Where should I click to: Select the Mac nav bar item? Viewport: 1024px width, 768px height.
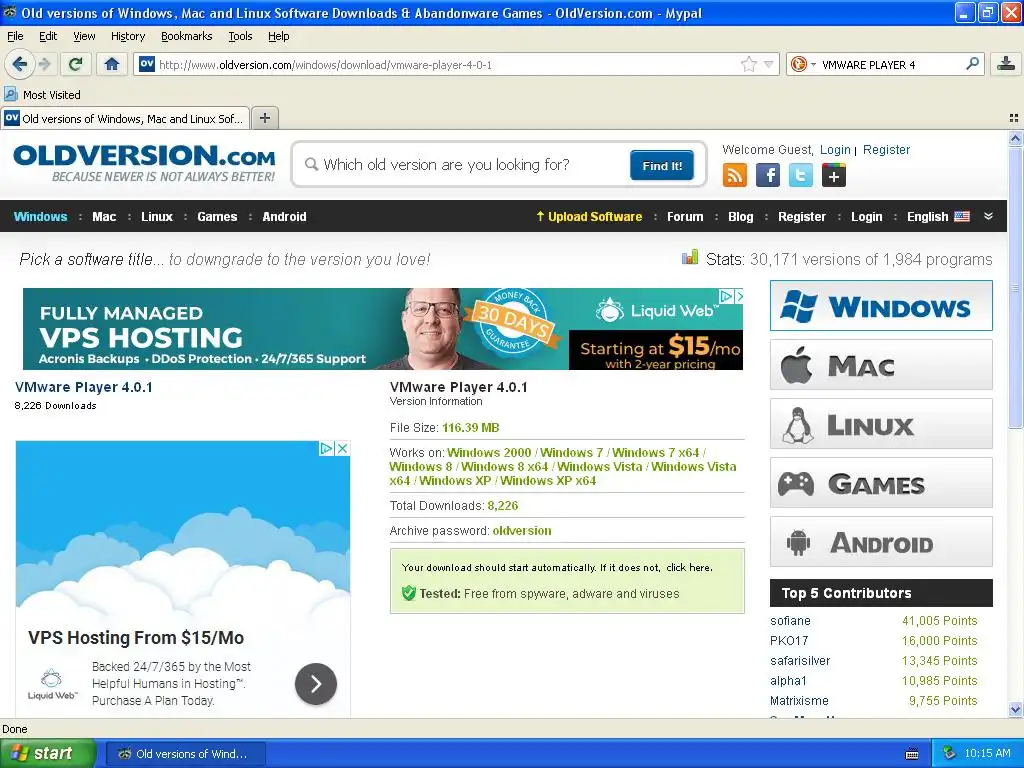tap(104, 217)
